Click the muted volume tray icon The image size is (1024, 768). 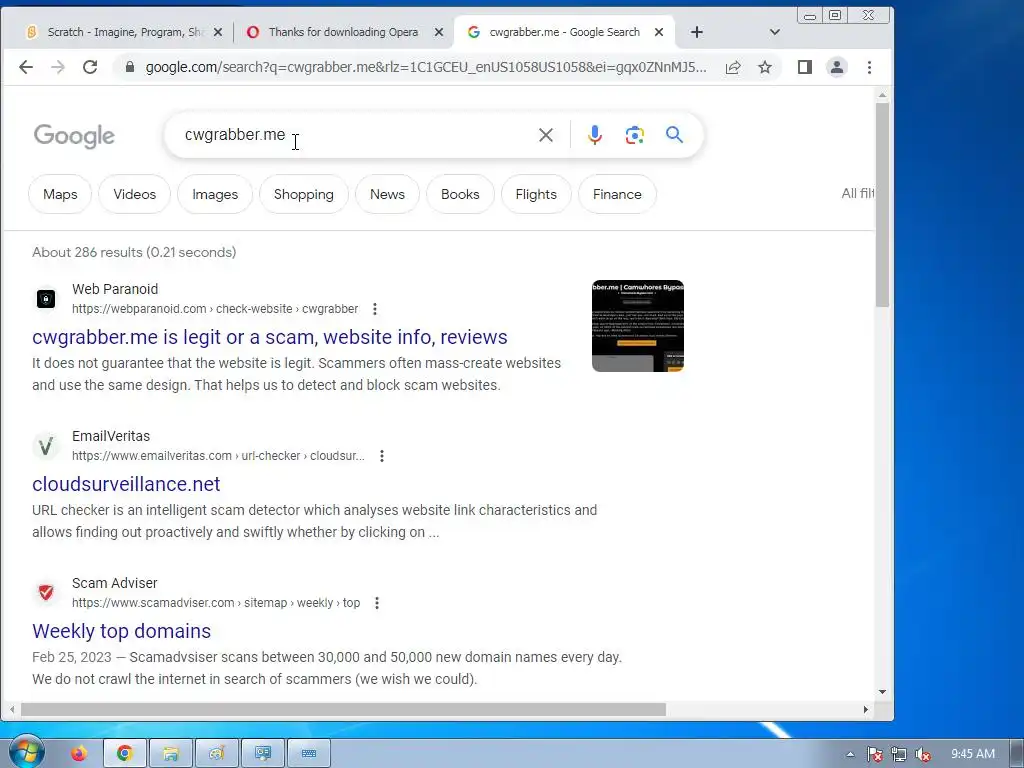(923, 755)
